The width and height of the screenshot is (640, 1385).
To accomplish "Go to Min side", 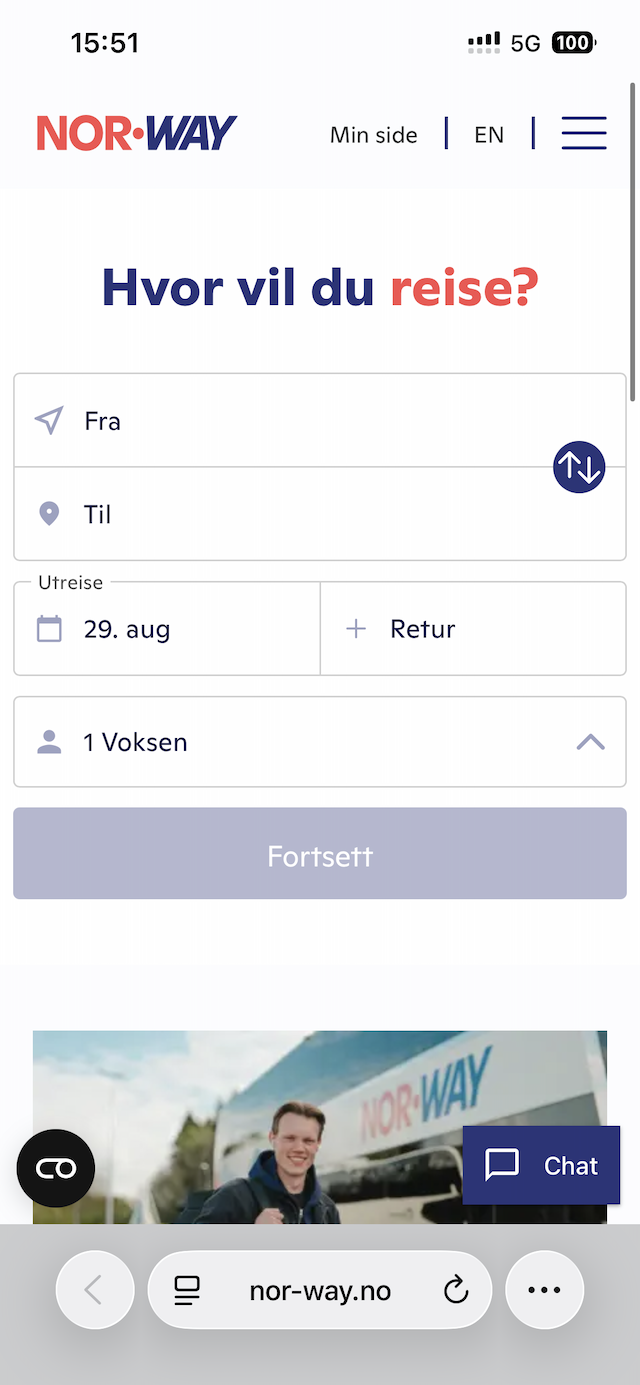I will pos(374,135).
